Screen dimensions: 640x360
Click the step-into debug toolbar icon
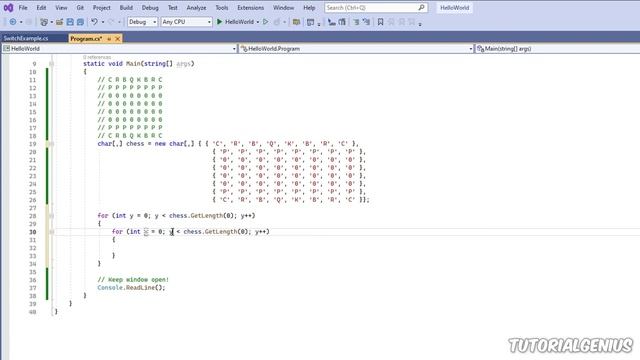(332, 22)
